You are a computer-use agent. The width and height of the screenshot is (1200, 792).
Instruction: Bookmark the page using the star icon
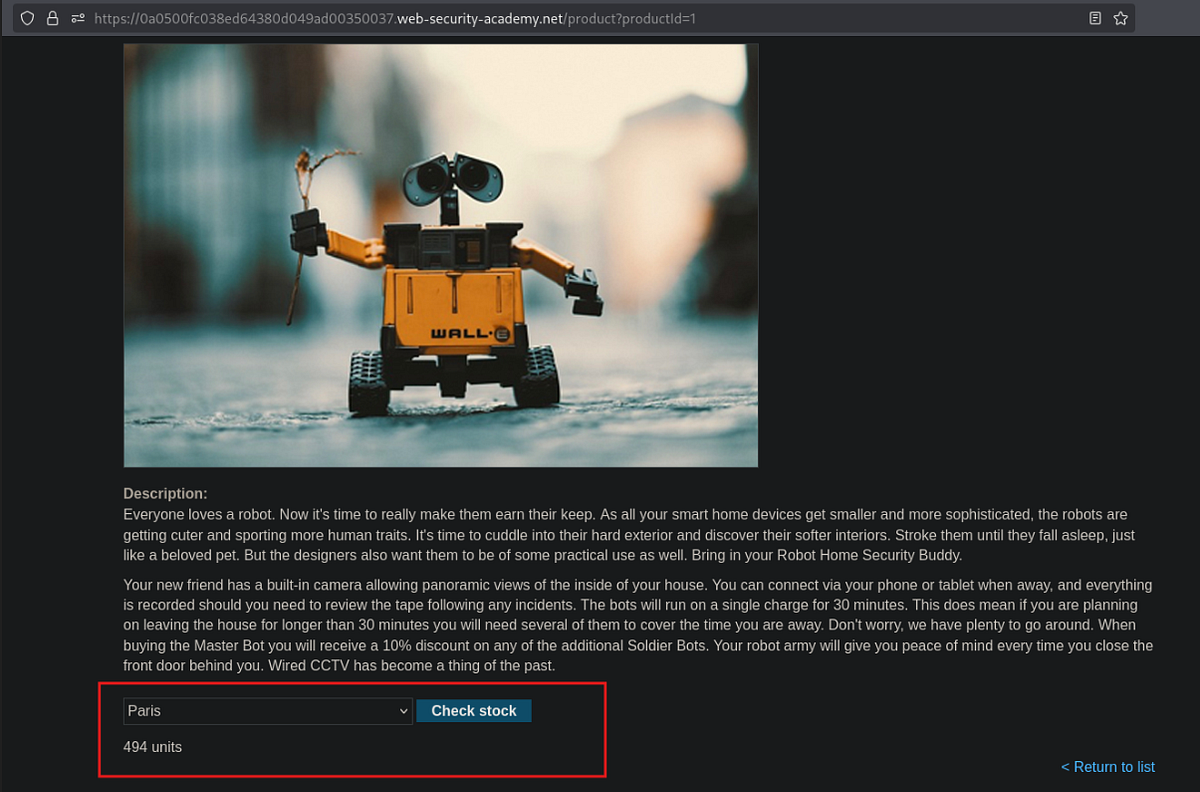[1120, 17]
